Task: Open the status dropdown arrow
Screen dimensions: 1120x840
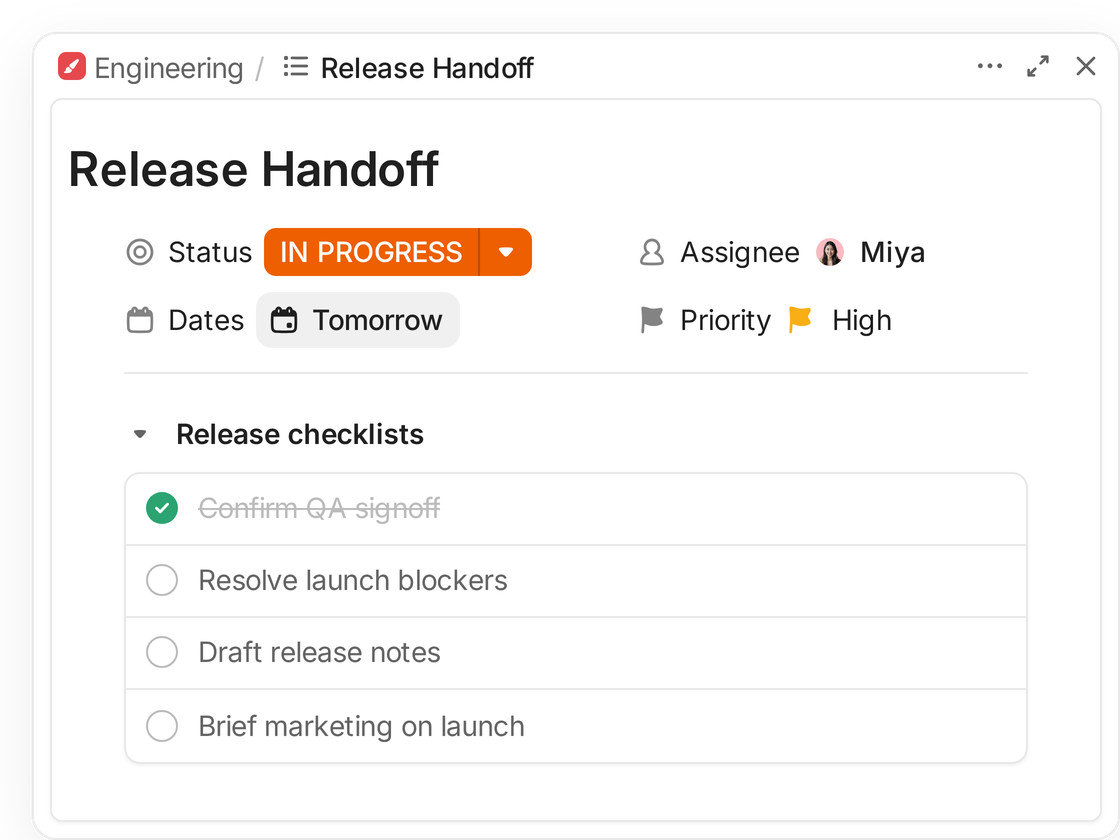Action: (x=506, y=252)
